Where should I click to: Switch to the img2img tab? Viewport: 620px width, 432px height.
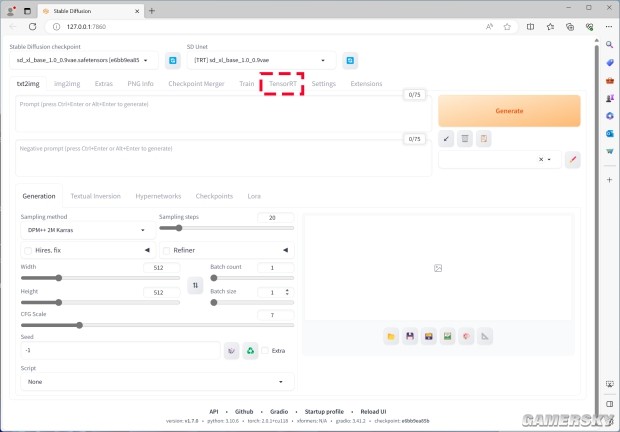[x=67, y=84]
